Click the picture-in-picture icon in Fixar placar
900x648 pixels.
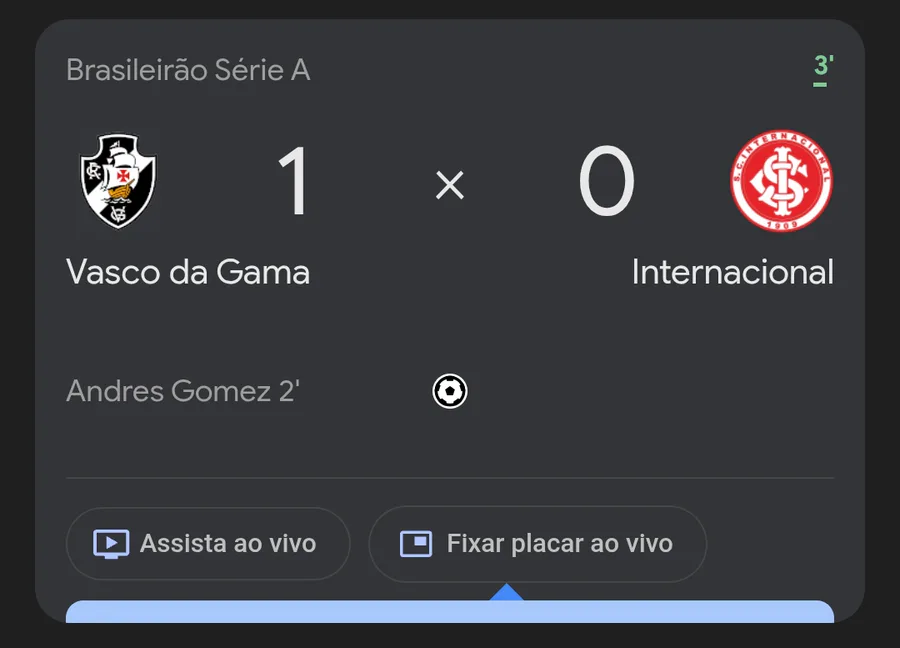pos(415,544)
